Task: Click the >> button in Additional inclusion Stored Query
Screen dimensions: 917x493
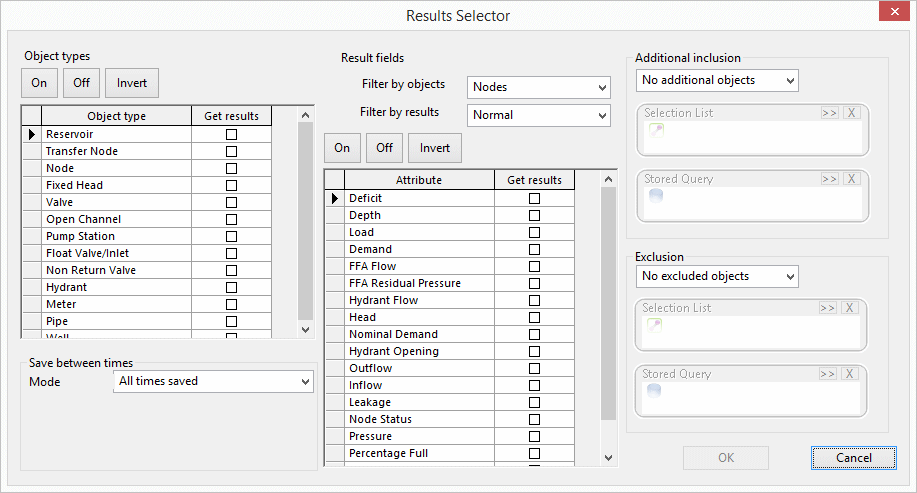Action: click(829, 179)
